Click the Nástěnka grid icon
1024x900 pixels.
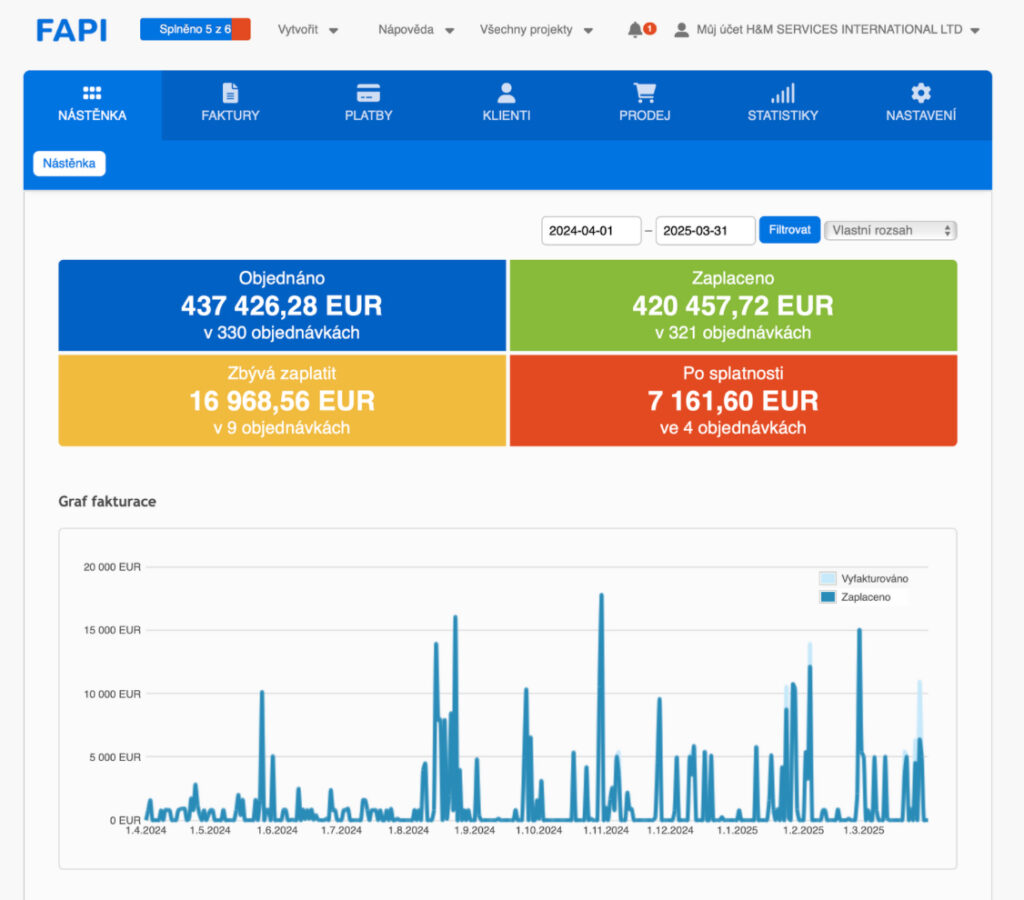pos(92,93)
